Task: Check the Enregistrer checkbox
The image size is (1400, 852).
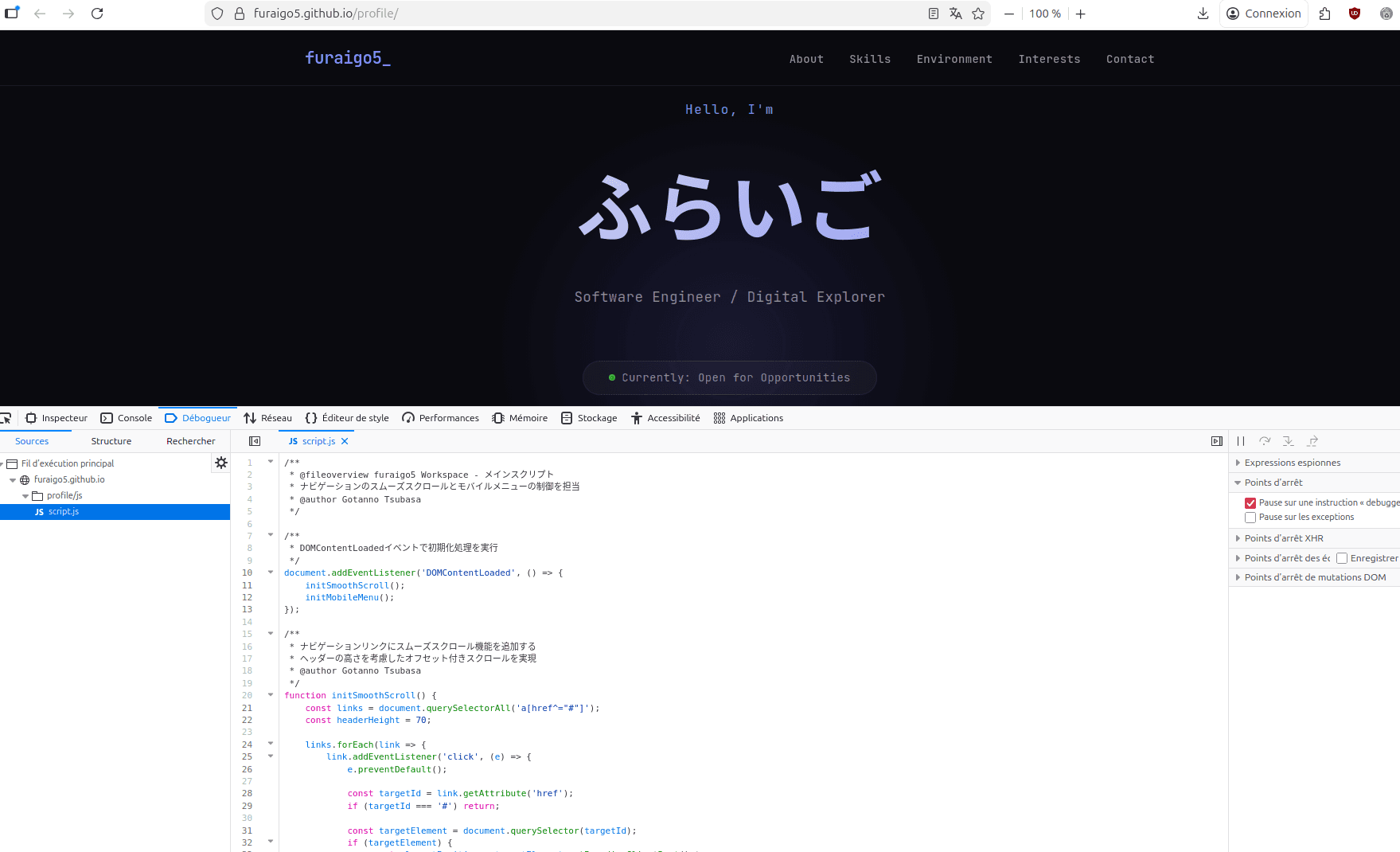Action: (1342, 558)
